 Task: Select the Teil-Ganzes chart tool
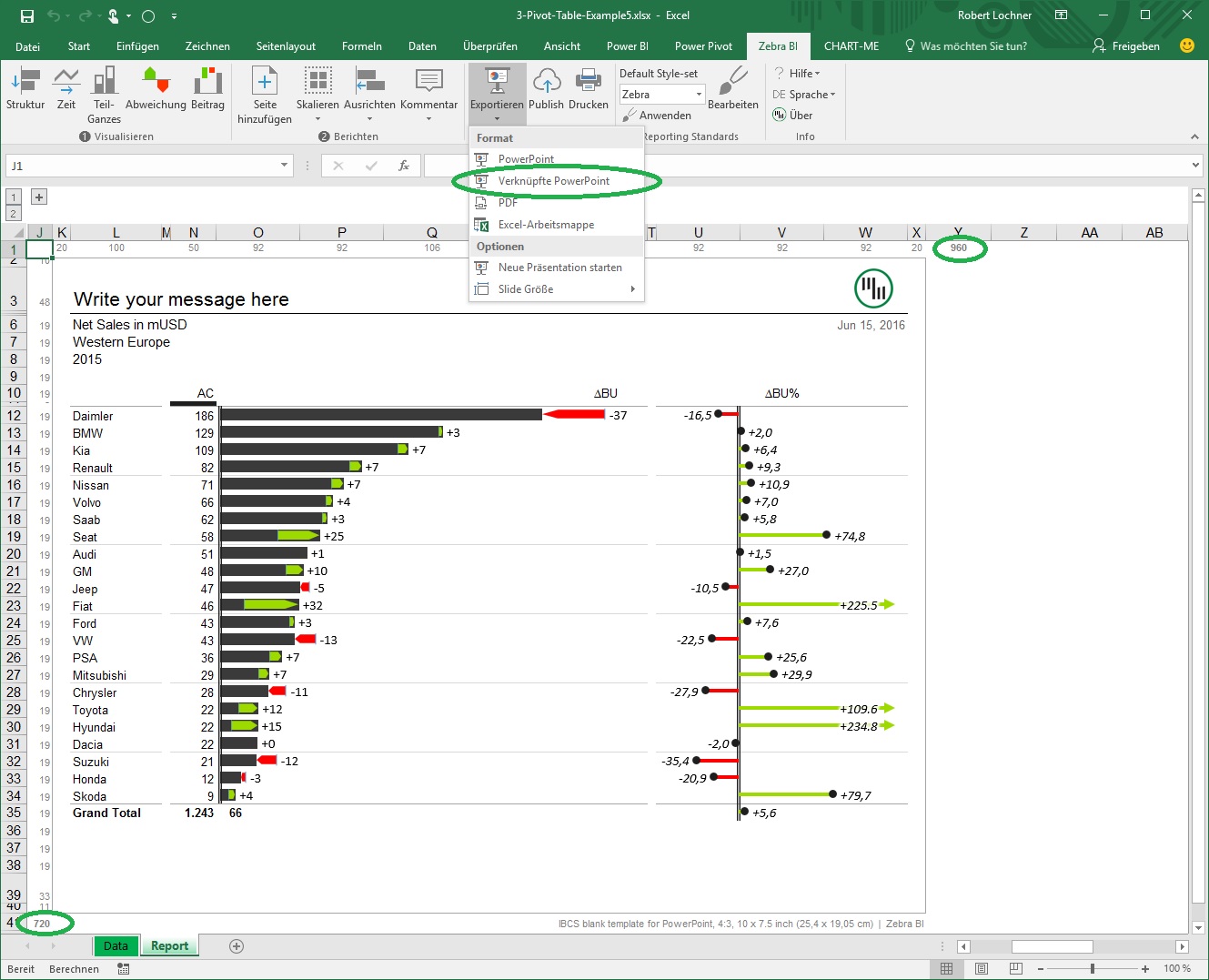coord(105,96)
